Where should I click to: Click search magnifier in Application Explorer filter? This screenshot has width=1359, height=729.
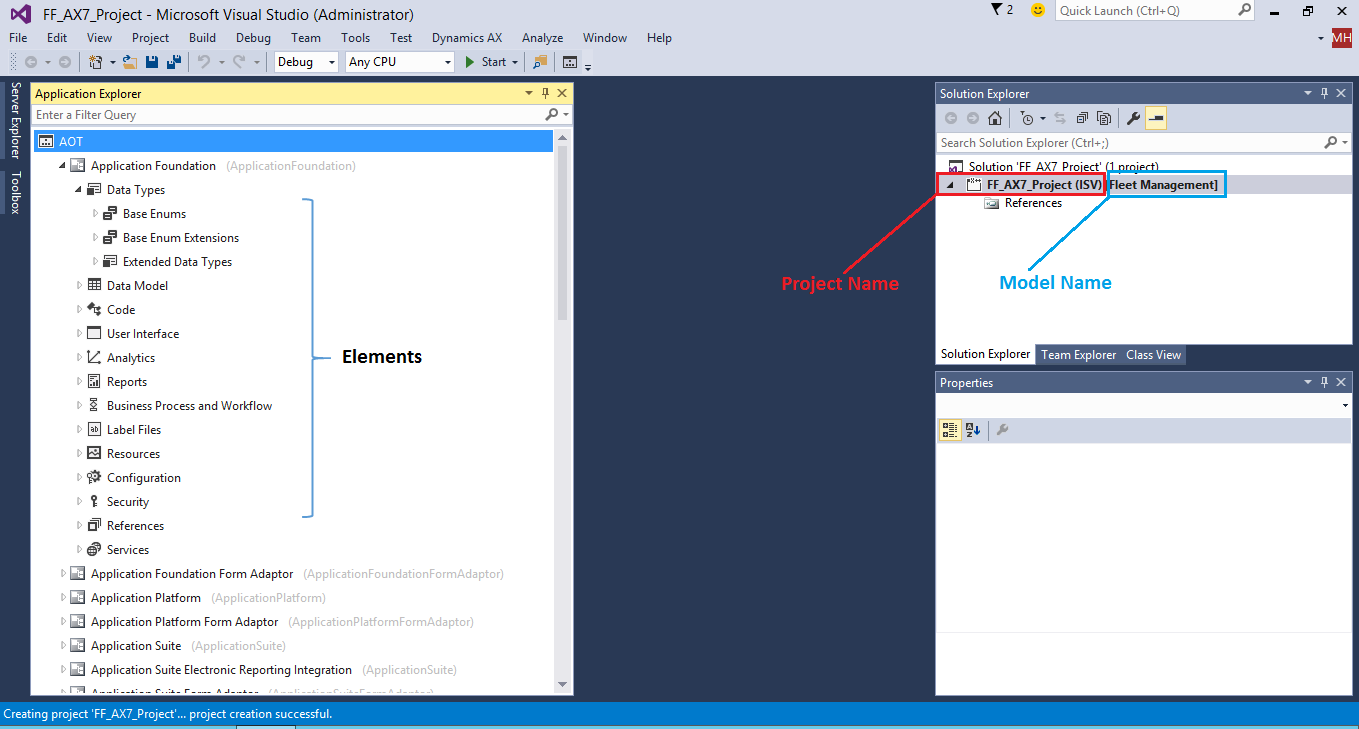552,115
